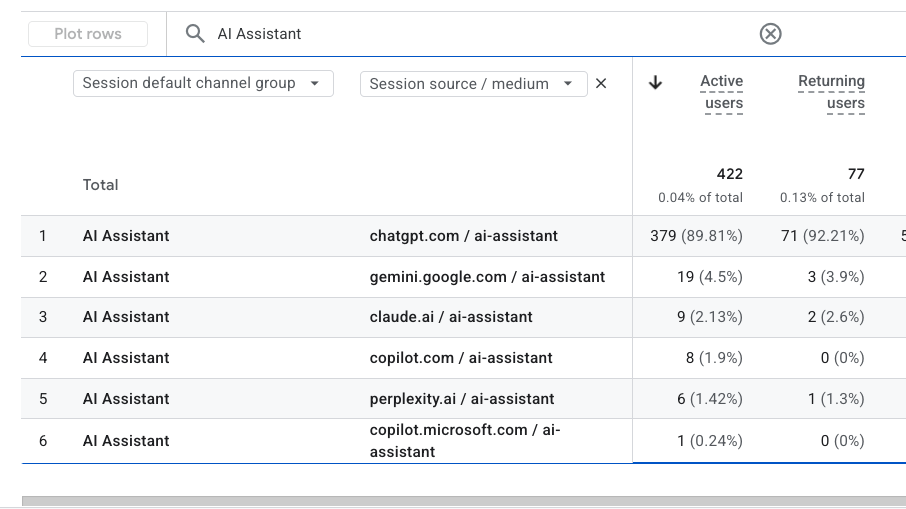Click the Plot rows button
Screen dimensions: 906x509
tap(88, 34)
